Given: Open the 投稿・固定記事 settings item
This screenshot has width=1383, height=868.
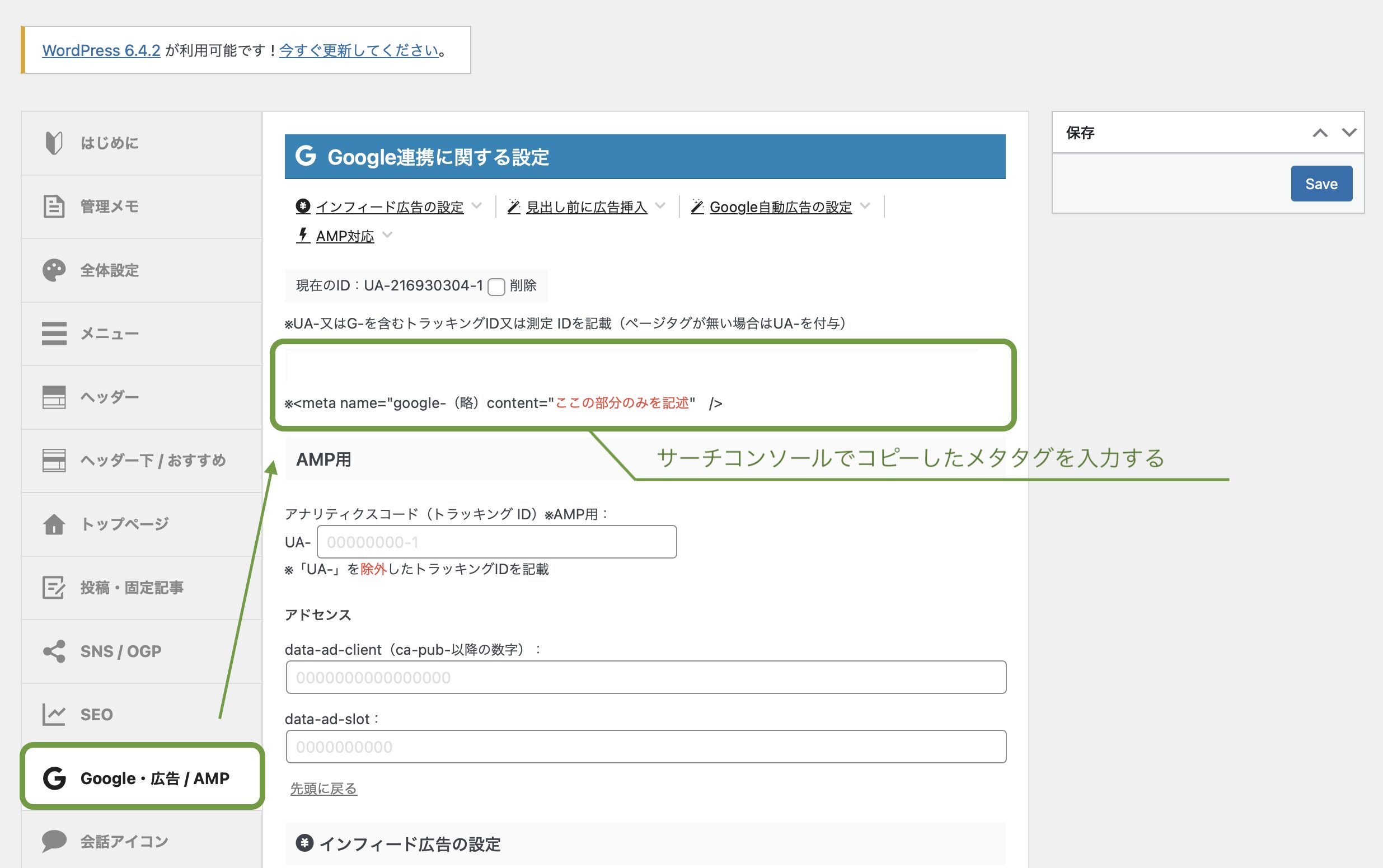Looking at the screenshot, I should 142,588.
